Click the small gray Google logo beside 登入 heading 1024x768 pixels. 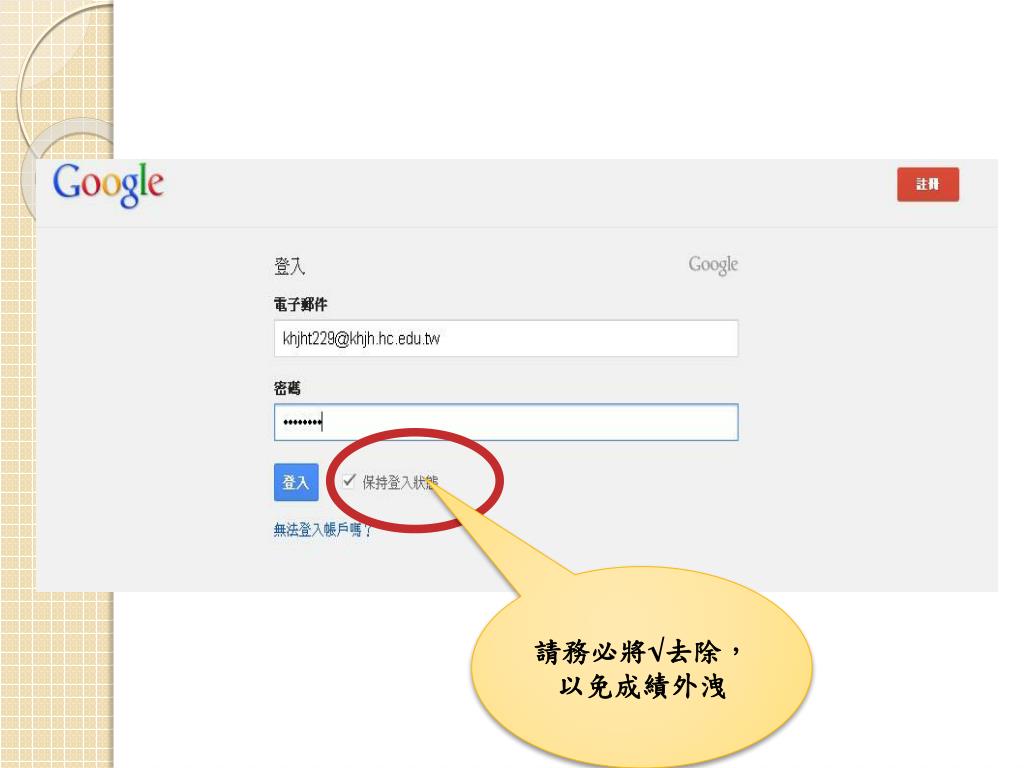(x=713, y=265)
